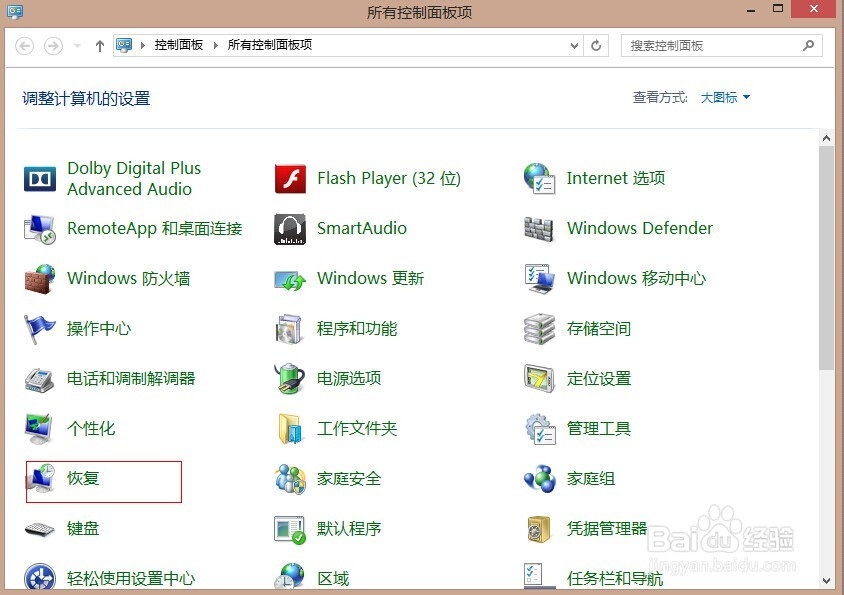Screen dimensions: 844x595
Task: Open the 默认程序 icon
Action: (290, 530)
